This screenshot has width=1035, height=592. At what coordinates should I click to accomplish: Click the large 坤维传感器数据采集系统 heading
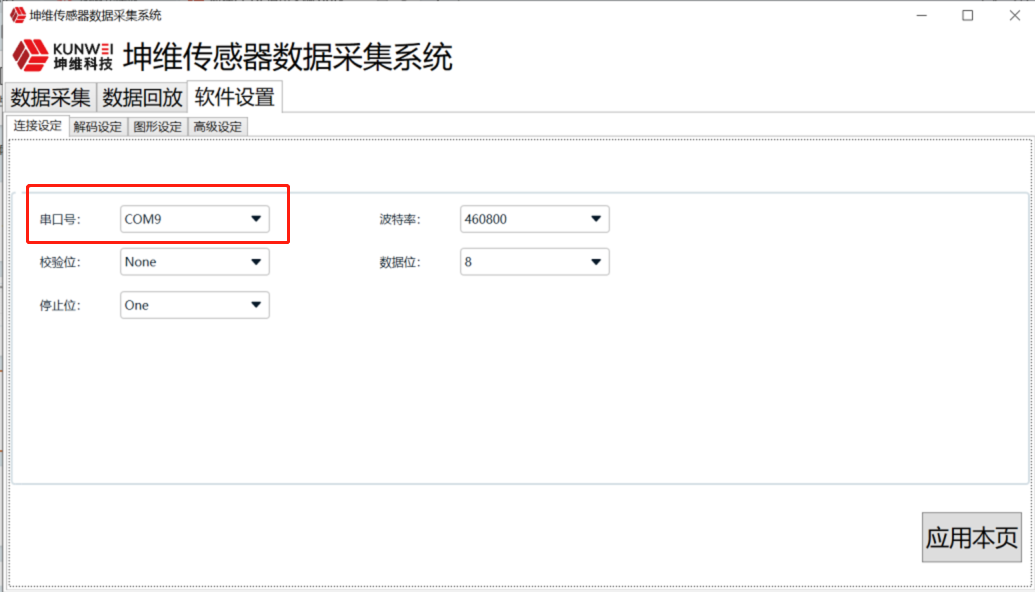click(288, 57)
